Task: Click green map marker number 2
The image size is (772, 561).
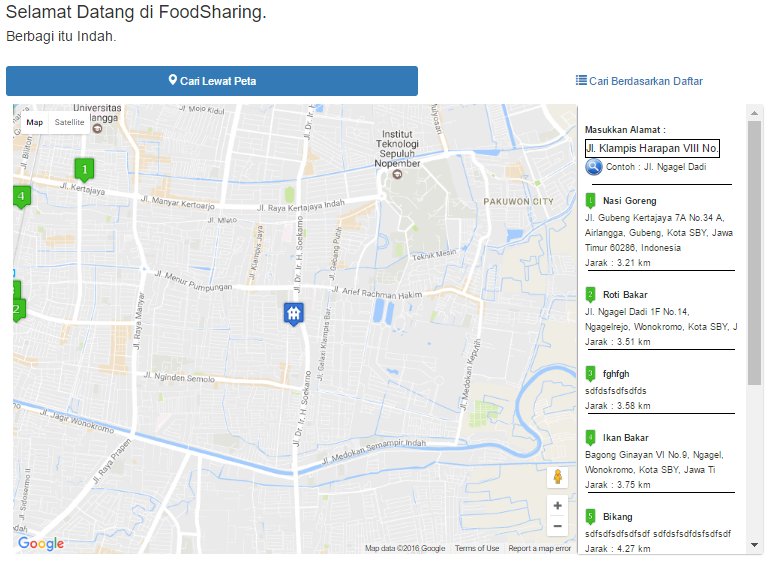Action: 18,310
